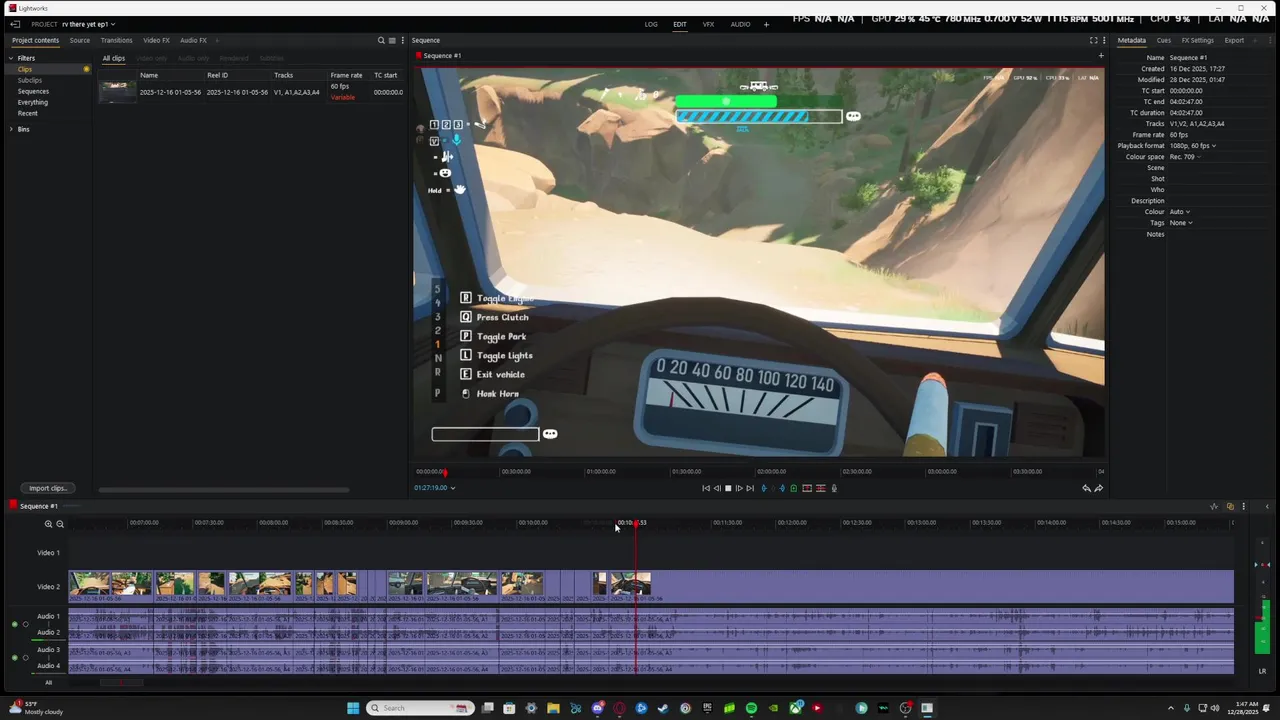Step one frame back in viewer
1280x720 pixels.
pos(717,488)
